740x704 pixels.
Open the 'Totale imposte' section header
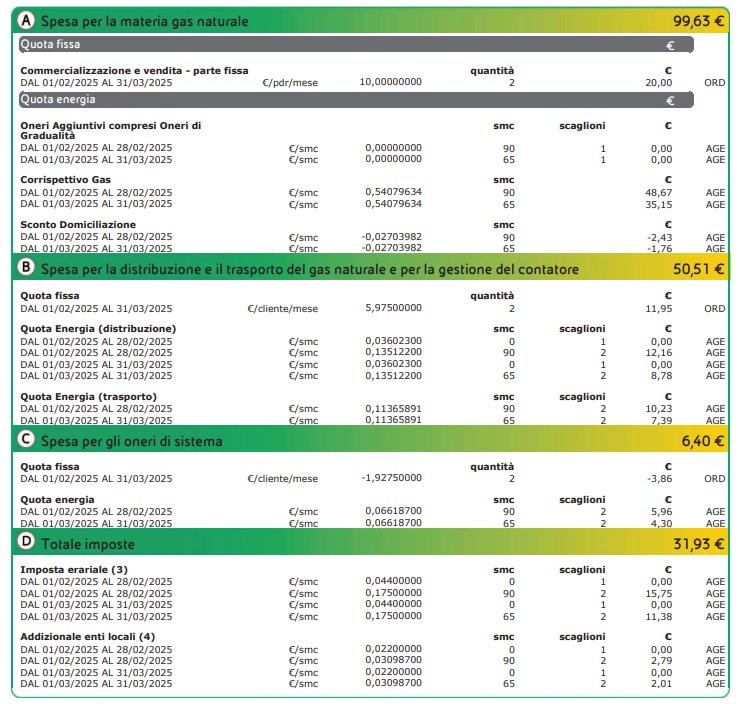tap(88, 544)
